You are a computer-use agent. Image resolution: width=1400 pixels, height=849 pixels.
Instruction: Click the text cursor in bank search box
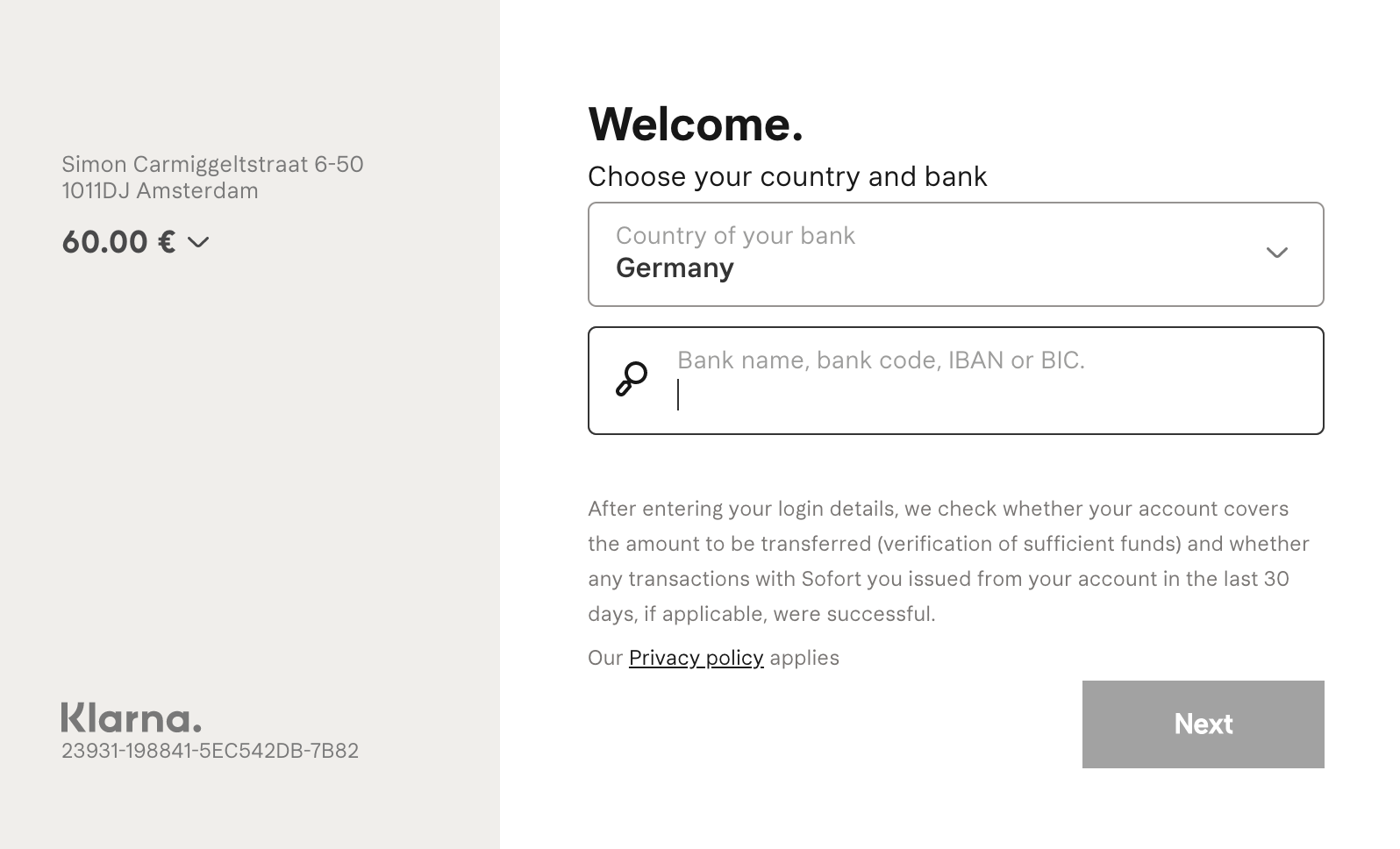[x=679, y=395]
